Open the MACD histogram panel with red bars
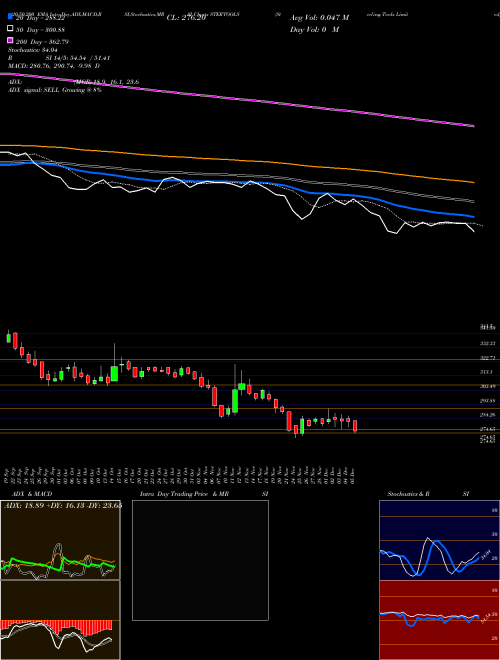500x660 pixels. click(x=60, y=620)
